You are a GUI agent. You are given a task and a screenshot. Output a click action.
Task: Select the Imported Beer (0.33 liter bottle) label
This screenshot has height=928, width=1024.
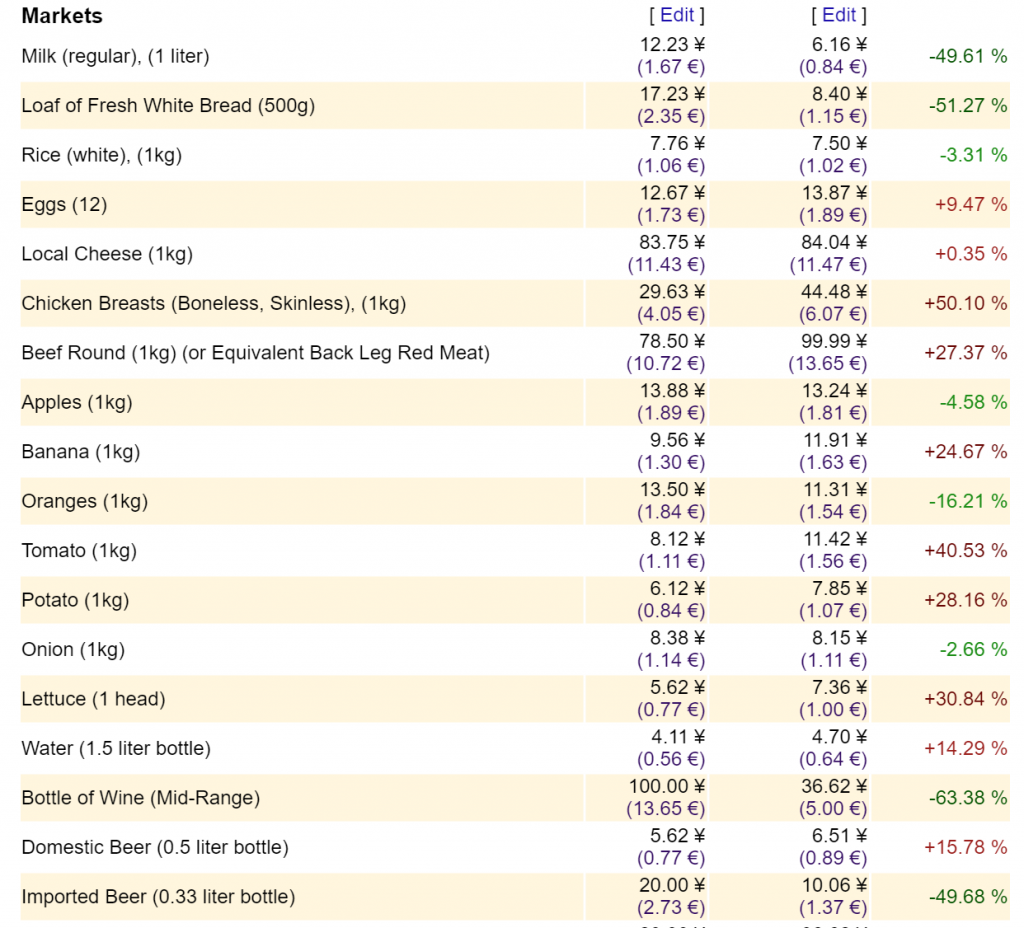coord(158,897)
